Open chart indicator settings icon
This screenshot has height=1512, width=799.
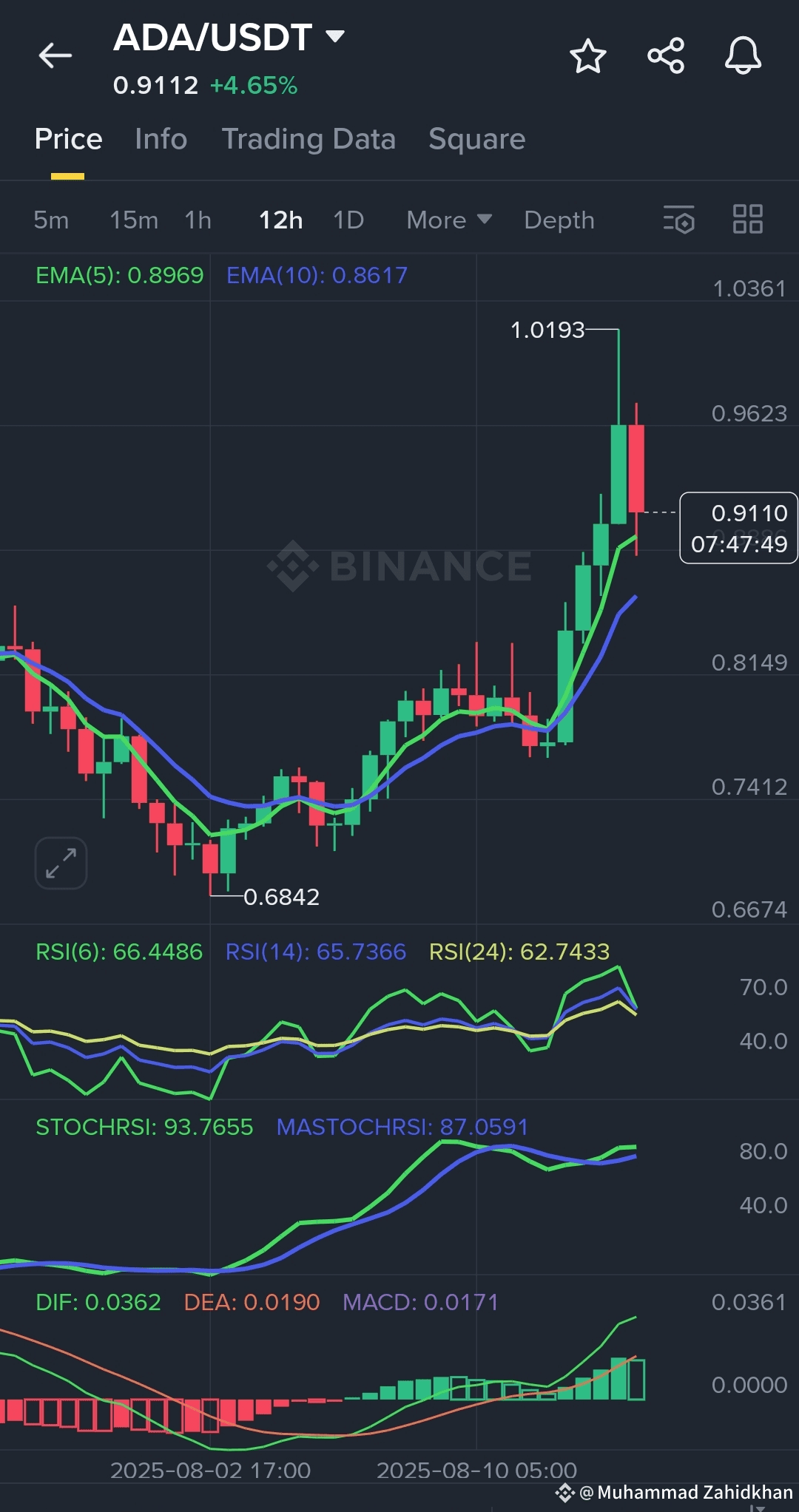pos(679,220)
